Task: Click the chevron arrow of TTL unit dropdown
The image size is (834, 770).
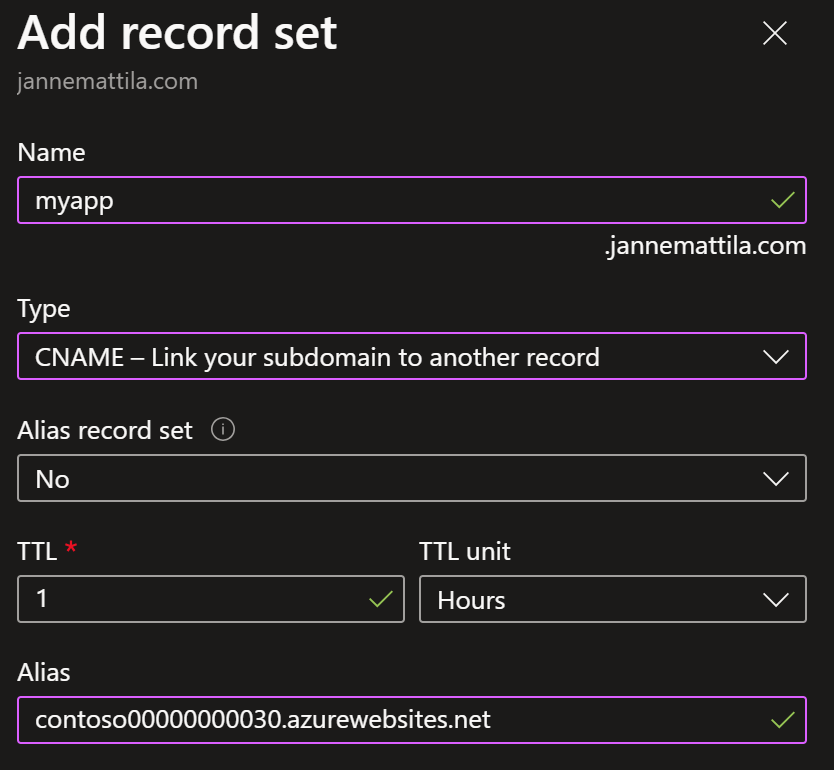Action: pyautogui.click(x=775, y=600)
